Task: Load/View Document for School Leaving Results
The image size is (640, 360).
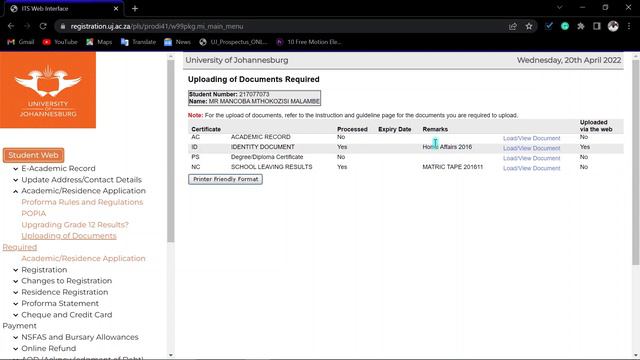Action: point(531,168)
